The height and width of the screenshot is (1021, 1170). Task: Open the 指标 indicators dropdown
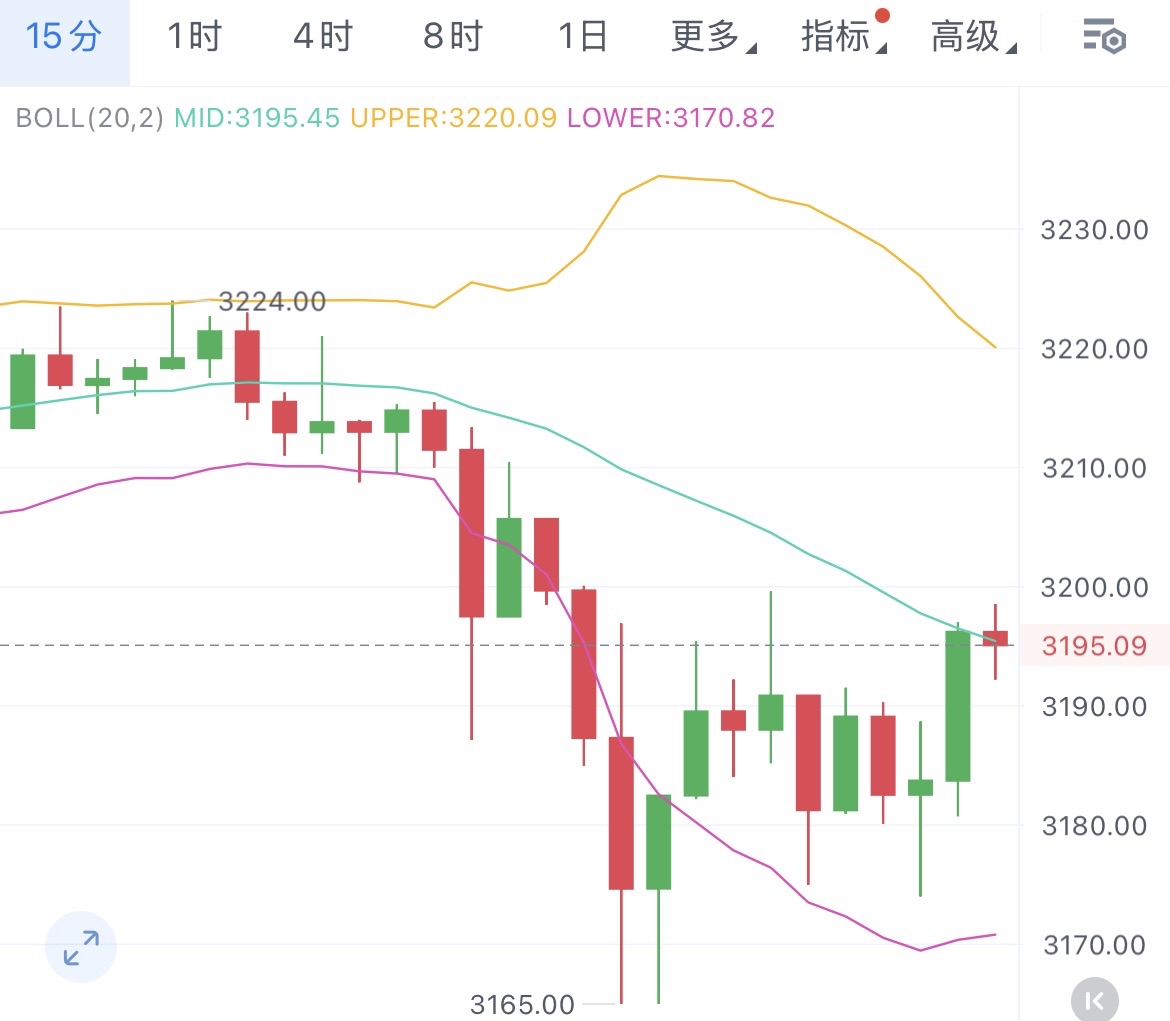coord(842,38)
